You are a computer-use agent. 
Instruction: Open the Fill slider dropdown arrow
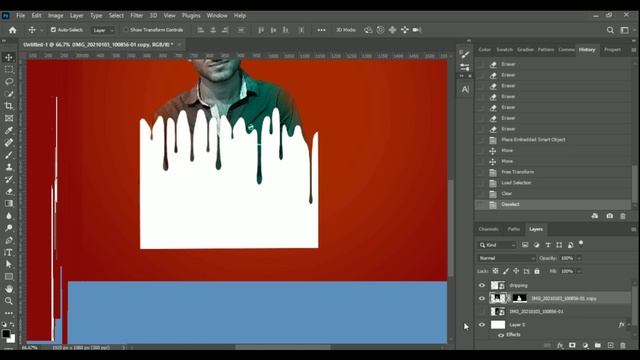tap(579, 271)
